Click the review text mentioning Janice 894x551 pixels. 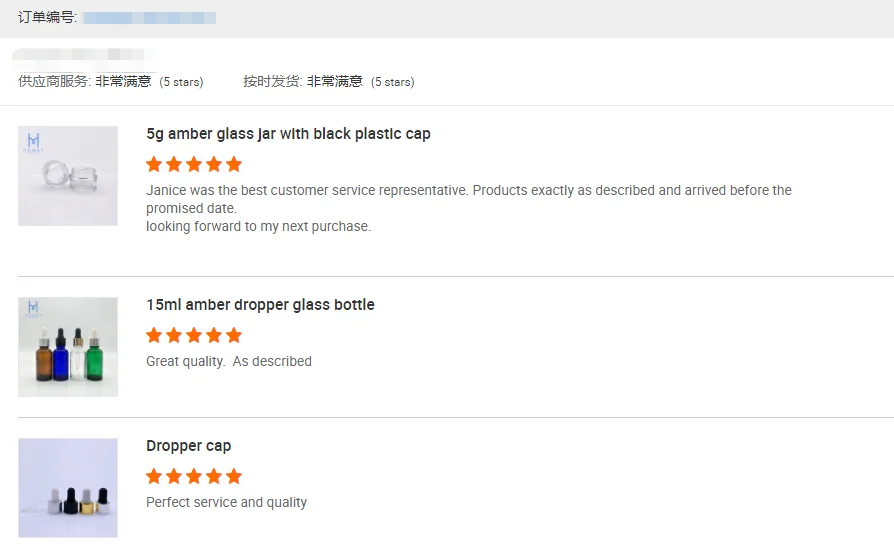[468, 190]
